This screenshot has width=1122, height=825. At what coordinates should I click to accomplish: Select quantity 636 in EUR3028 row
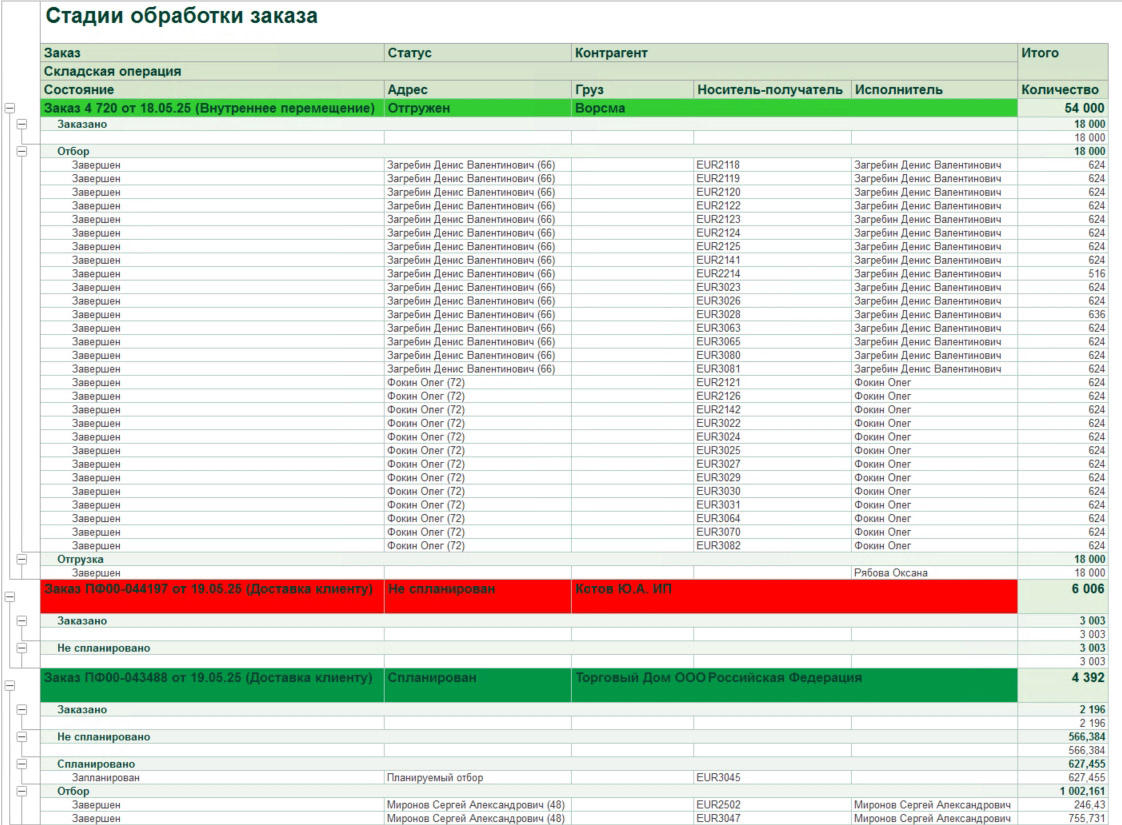(1063, 314)
